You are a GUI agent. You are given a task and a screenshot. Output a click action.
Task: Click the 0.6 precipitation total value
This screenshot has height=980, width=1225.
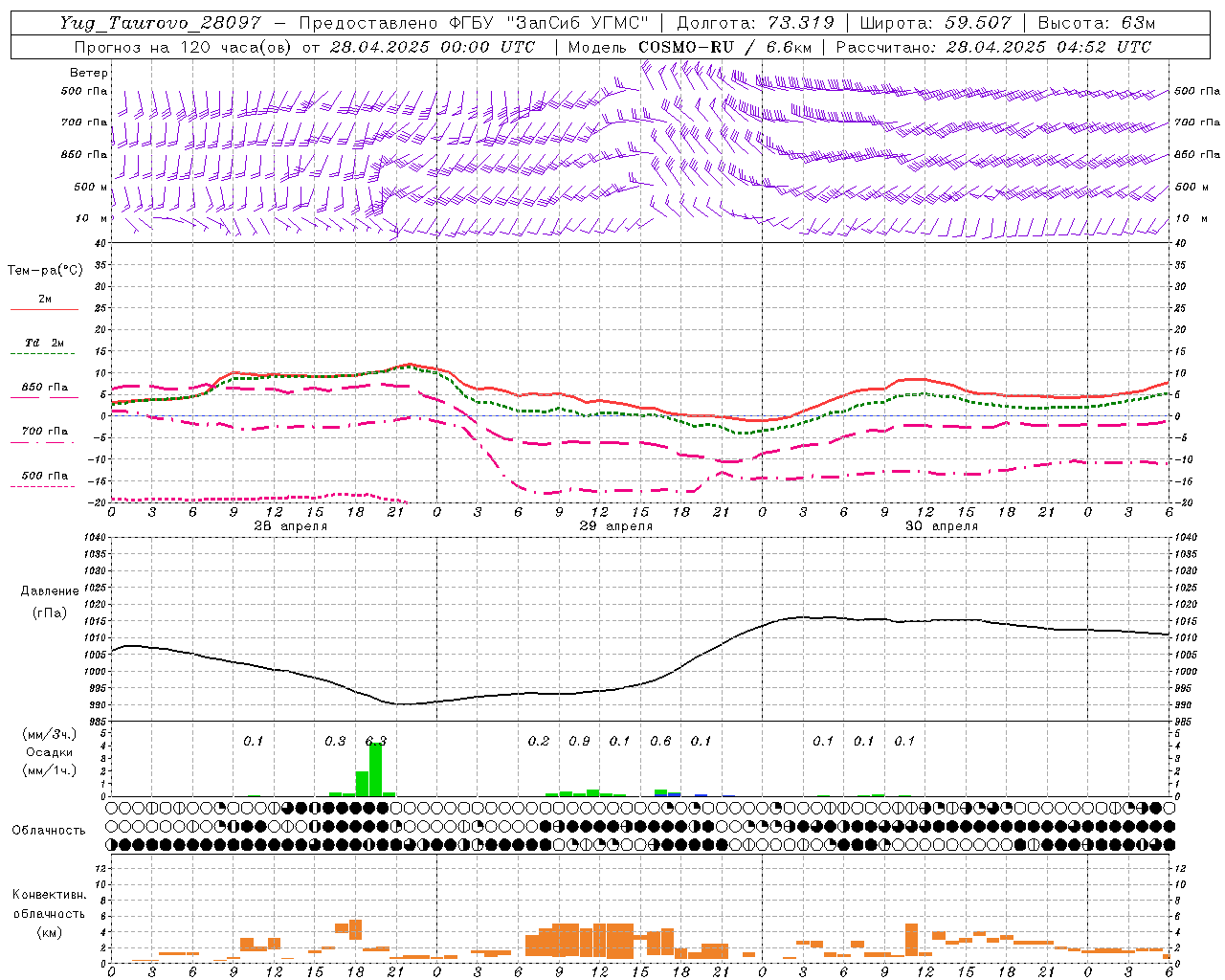(x=660, y=741)
